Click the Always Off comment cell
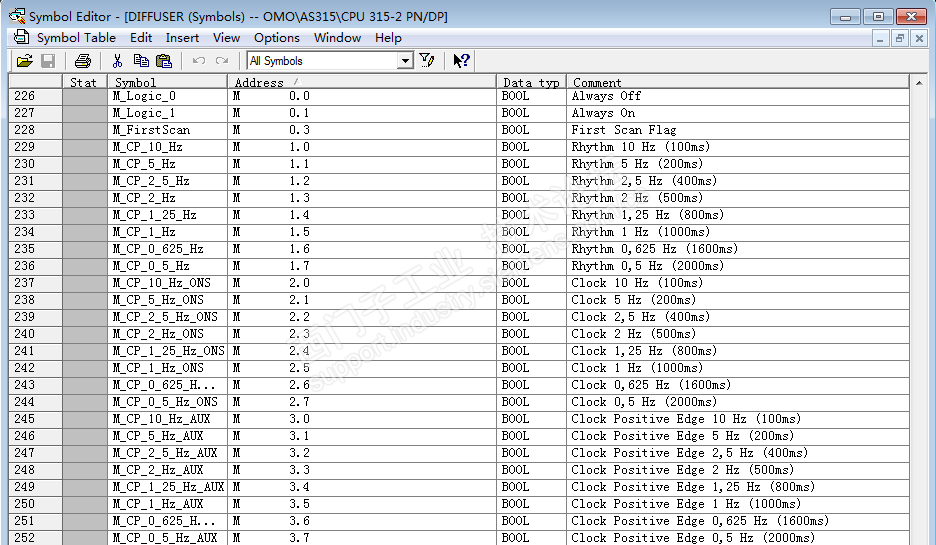 pyautogui.click(x=738, y=96)
